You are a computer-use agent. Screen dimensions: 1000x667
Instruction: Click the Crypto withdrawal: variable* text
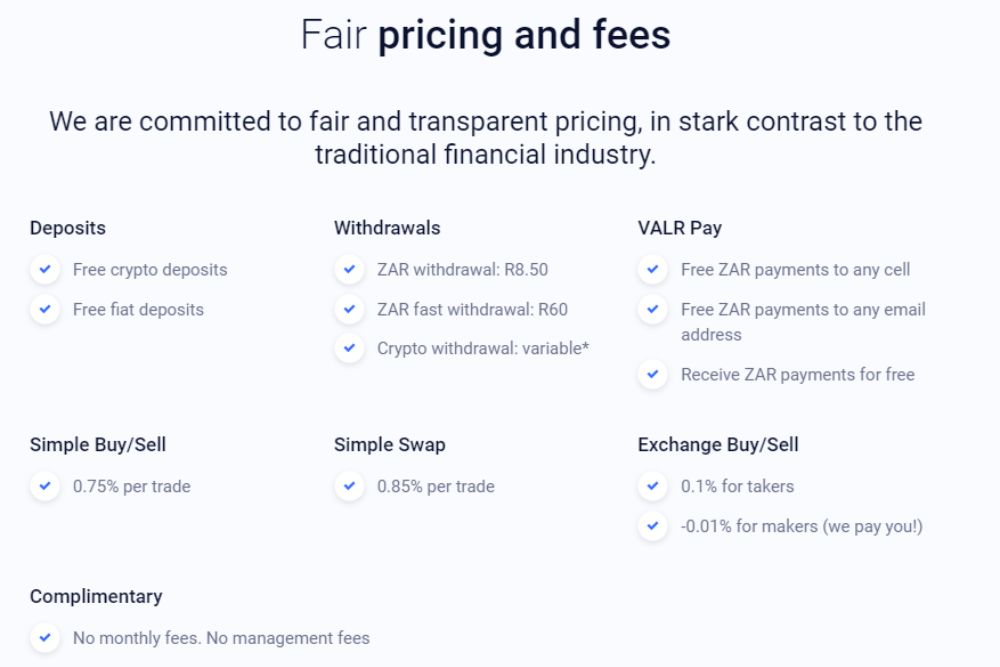tap(483, 349)
